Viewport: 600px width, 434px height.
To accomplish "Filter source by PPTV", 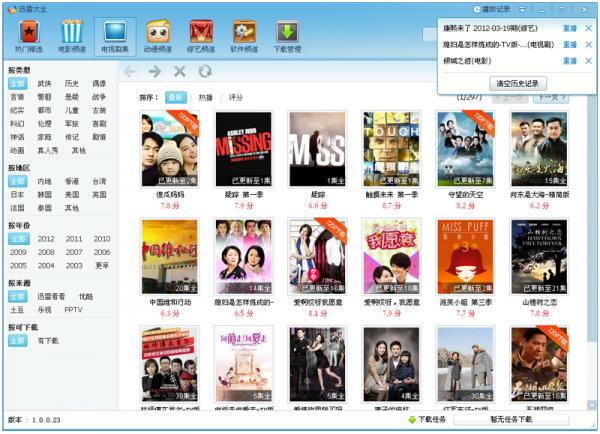I will 73,310.
